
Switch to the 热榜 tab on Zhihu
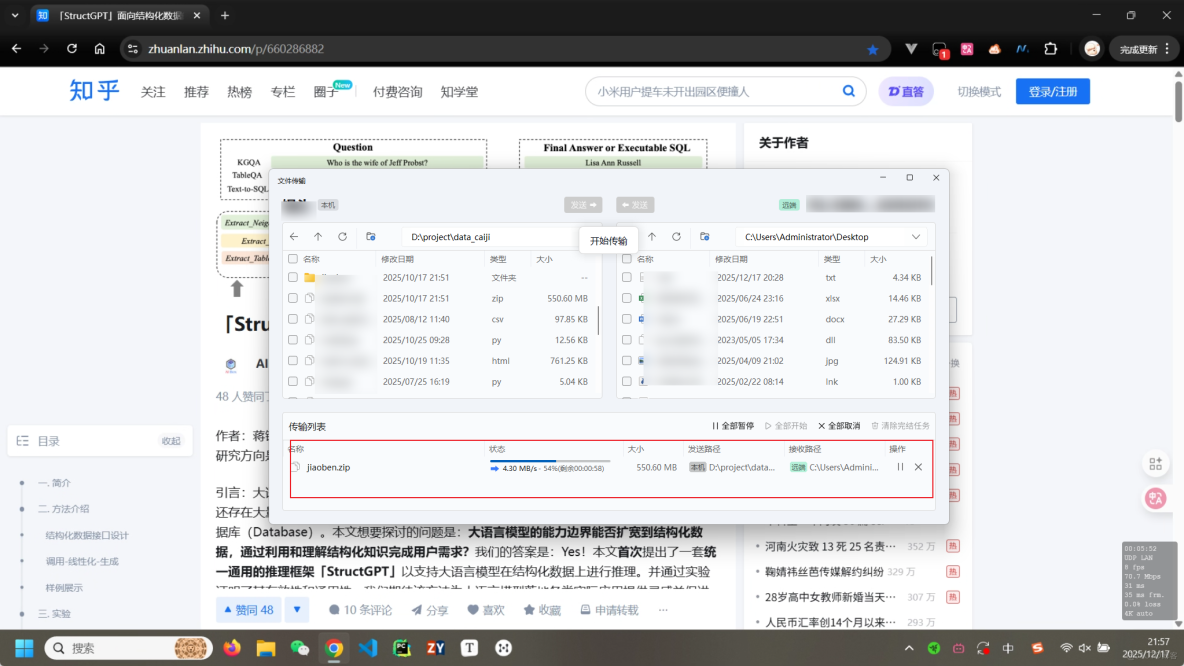click(x=239, y=91)
